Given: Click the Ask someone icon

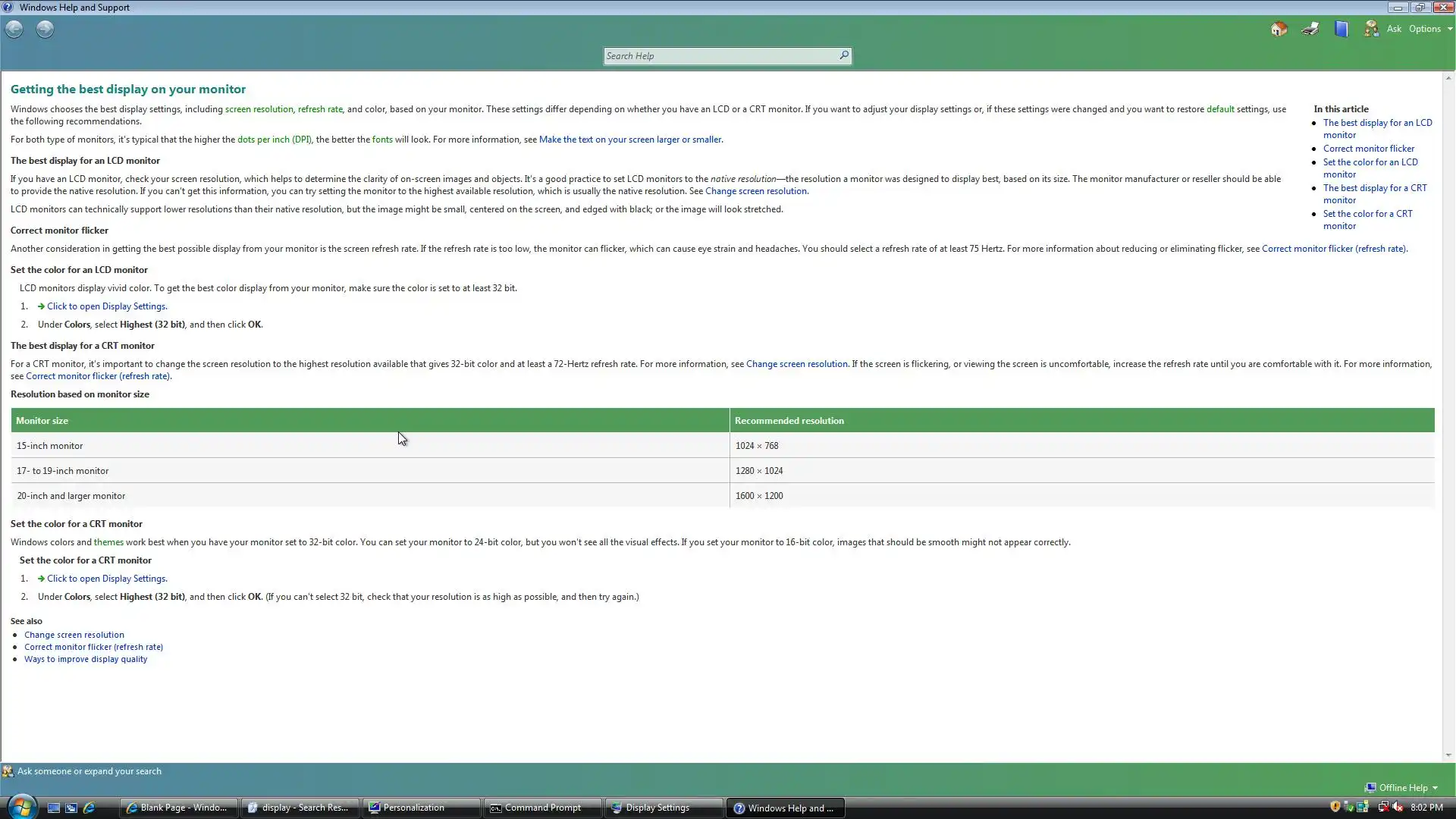Looking at the screenshot, I should point(1371,29).
